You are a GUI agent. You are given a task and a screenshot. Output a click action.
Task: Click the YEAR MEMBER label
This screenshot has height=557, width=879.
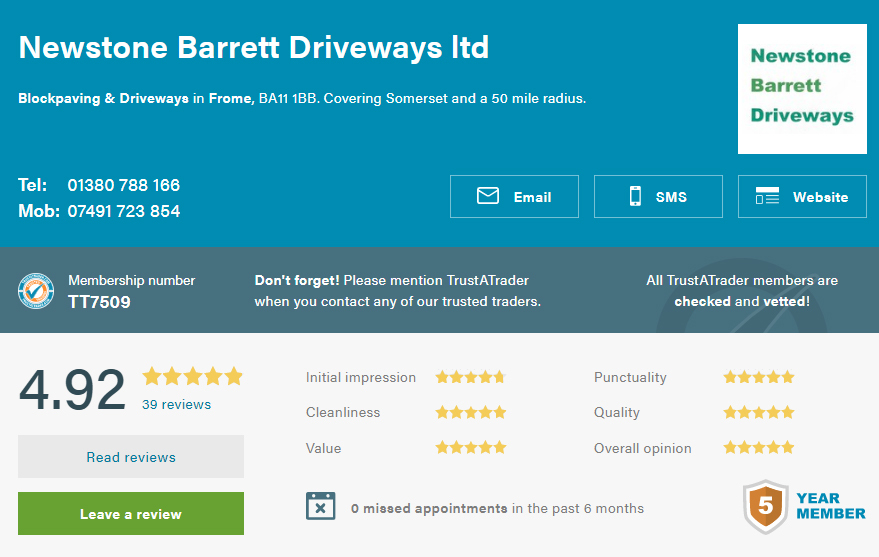click(x=831, y=506)
